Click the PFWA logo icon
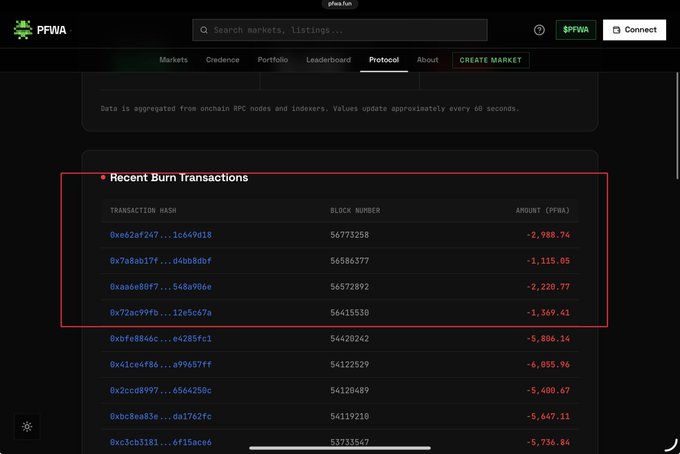Image resolution: width=680 pixels, height=454 pixels. pos(23,30)
